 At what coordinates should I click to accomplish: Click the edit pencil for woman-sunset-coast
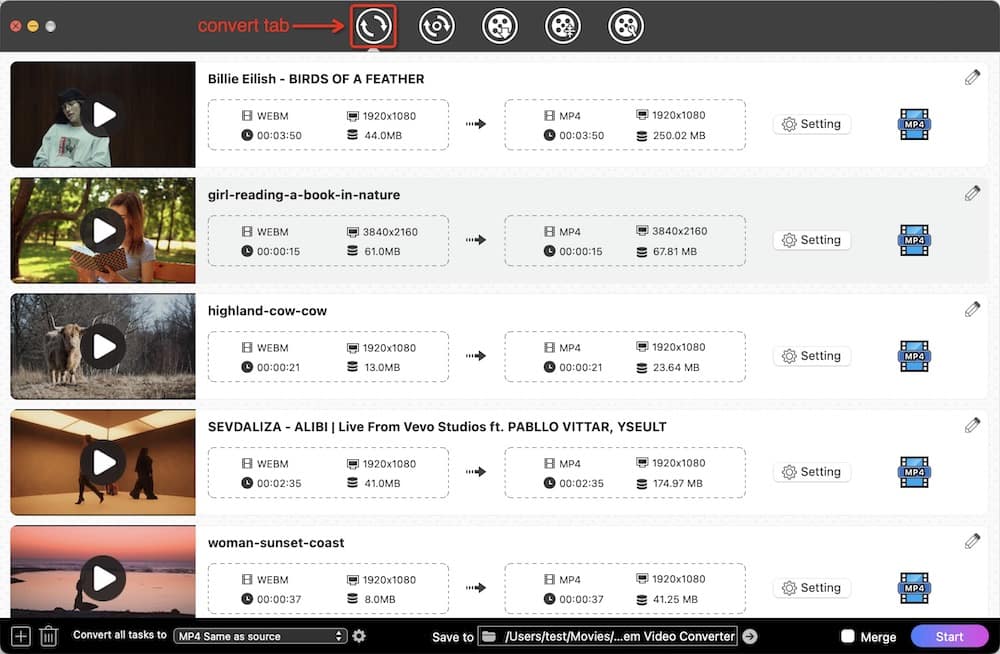point(972,541)
